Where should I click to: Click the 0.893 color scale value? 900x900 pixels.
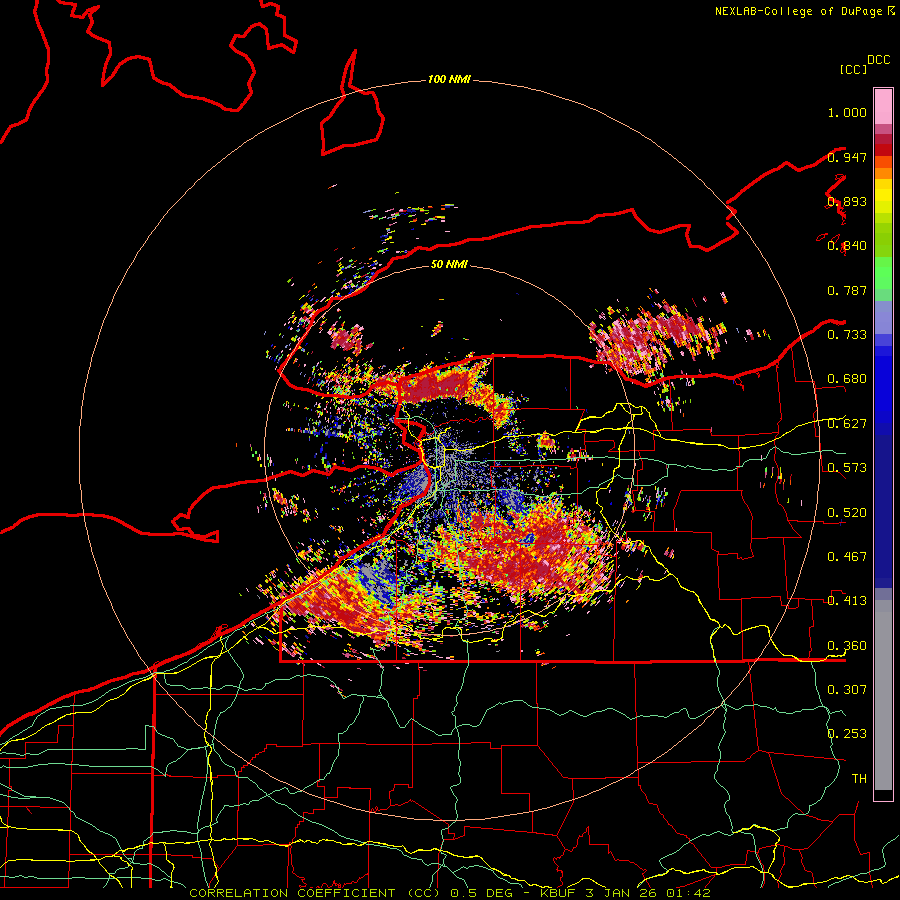[847, 201]
